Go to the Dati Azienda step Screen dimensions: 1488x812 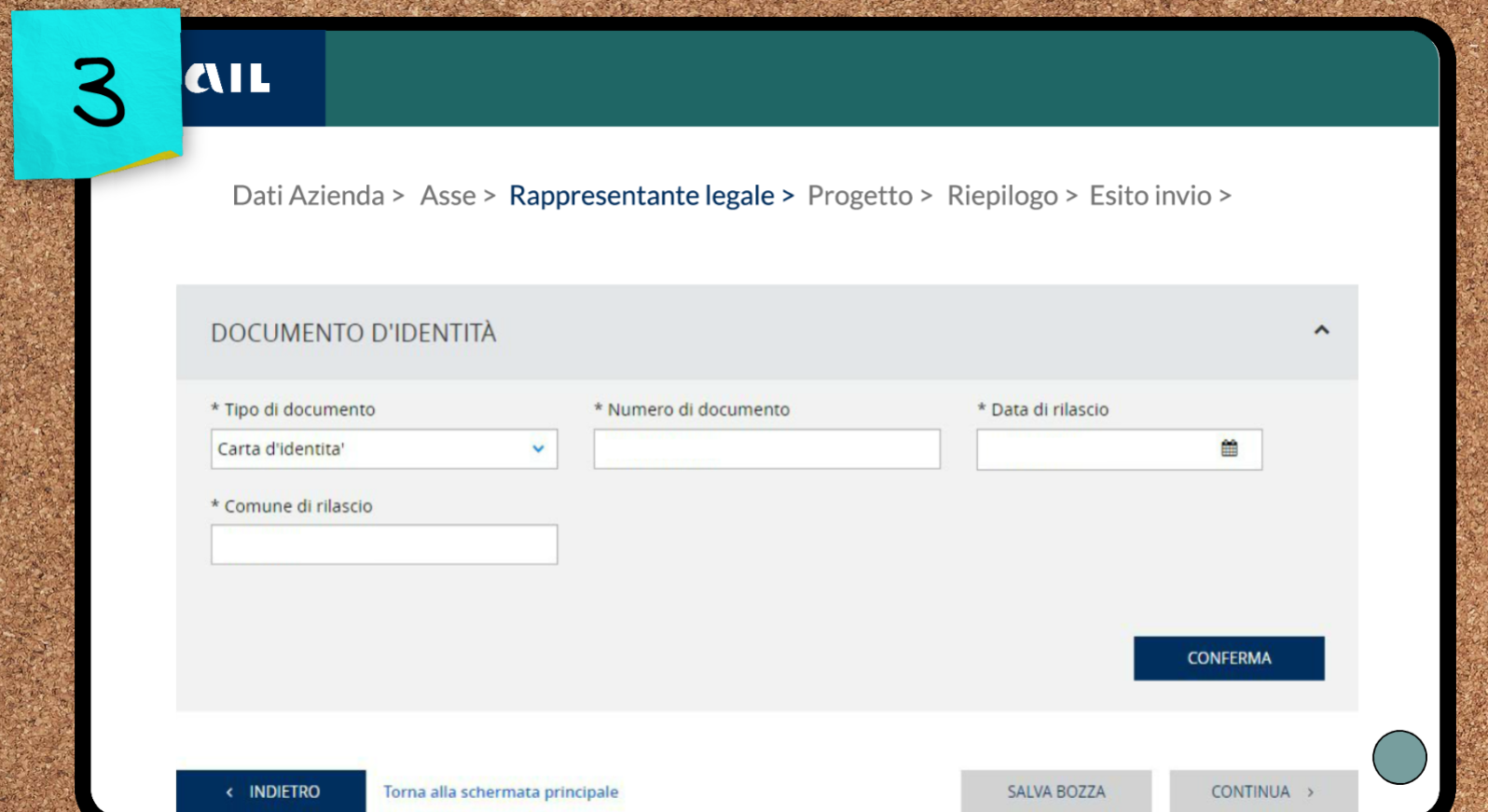(x=309, y=196)
